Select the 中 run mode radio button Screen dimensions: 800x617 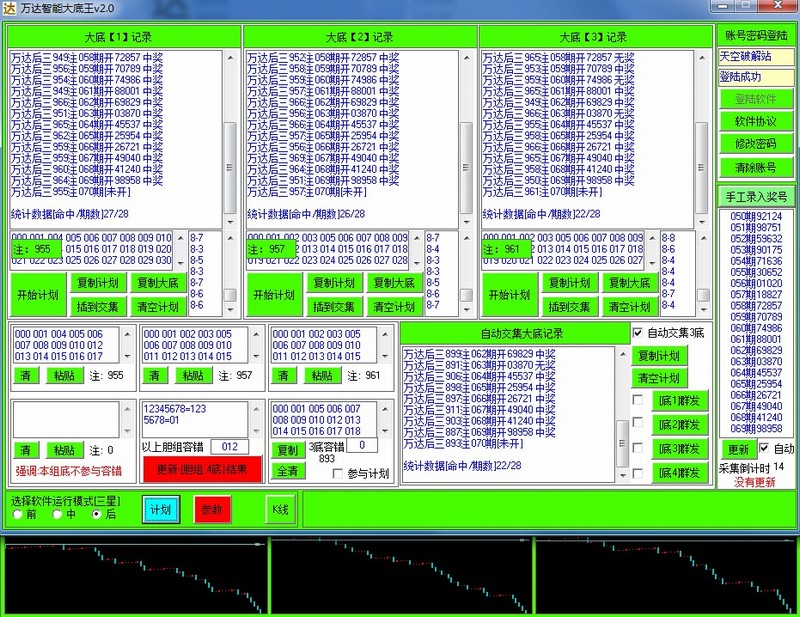click(x=57, y=514)
